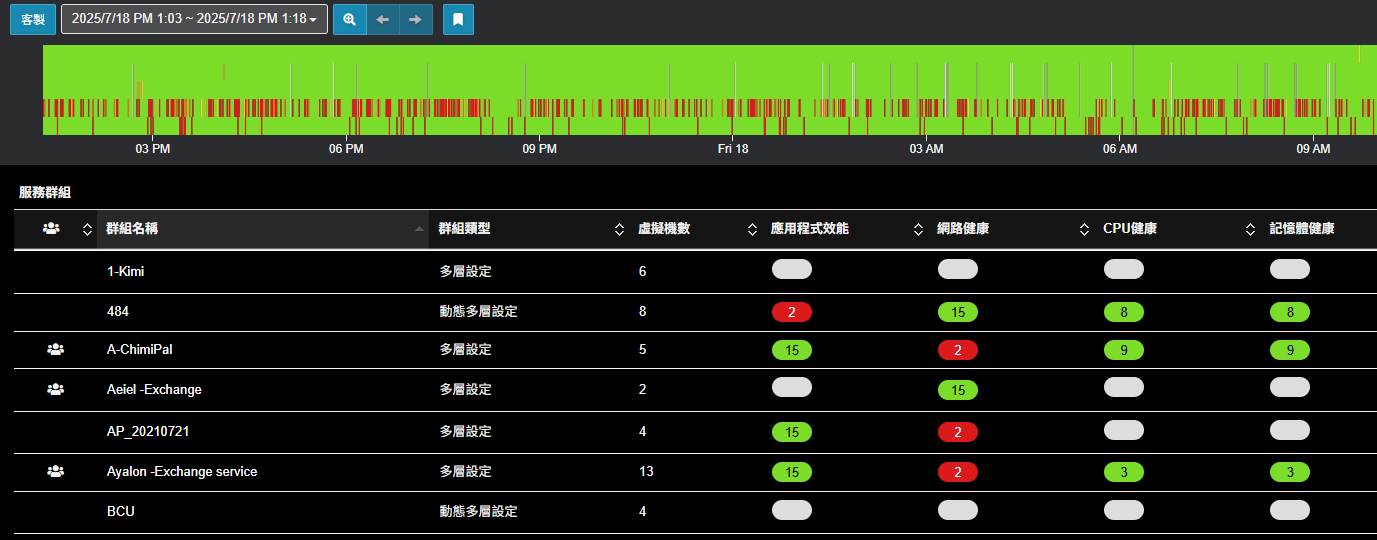Click the timeline at the 09 PM marker
Image resolution: width=1377 pixels, height=540 pixels.
point(539,120)
